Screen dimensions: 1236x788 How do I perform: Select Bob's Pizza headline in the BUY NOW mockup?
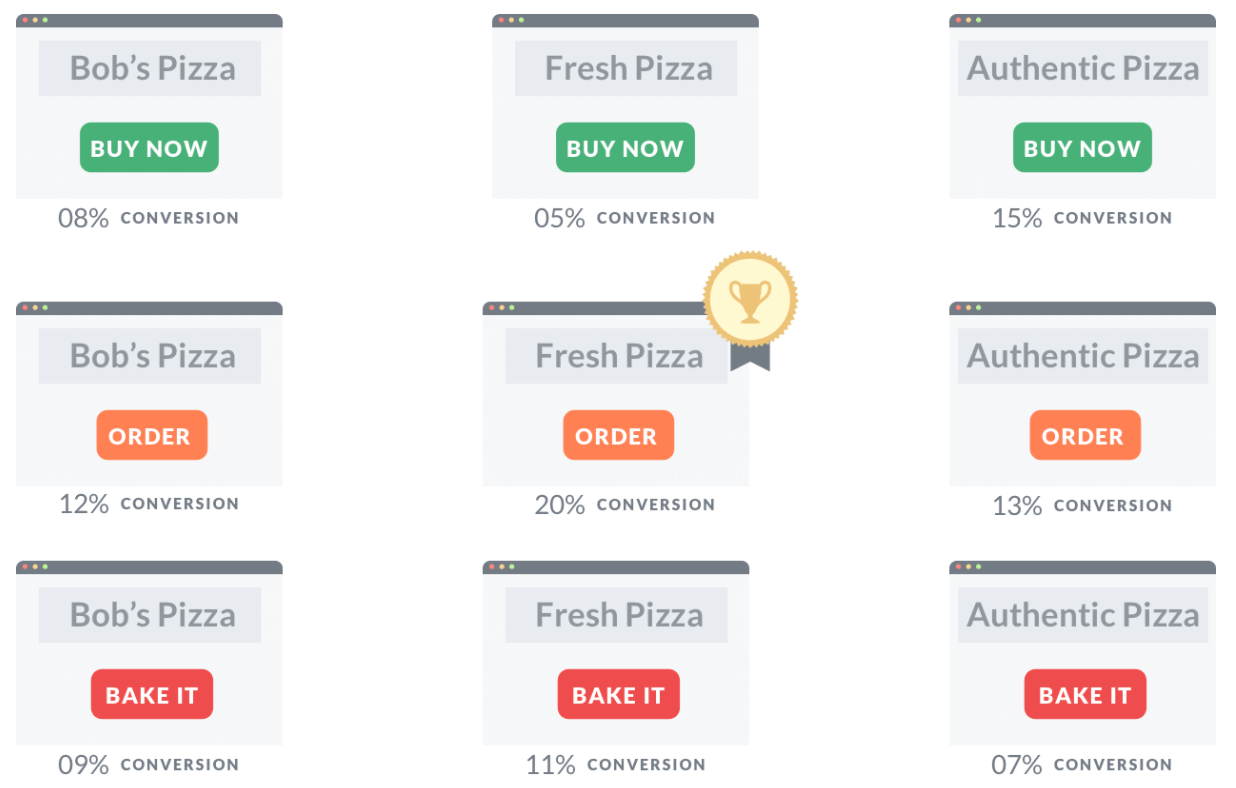150,68
